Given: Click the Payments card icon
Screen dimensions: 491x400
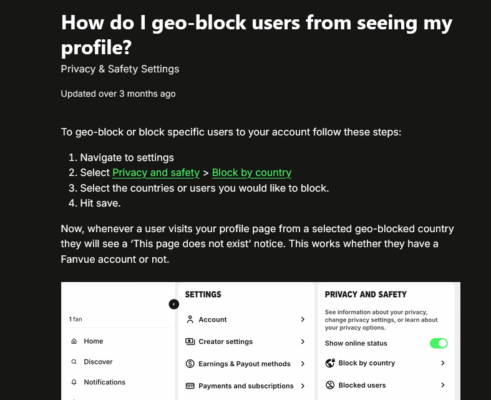Looking at the screenshot, I should 190,386.
